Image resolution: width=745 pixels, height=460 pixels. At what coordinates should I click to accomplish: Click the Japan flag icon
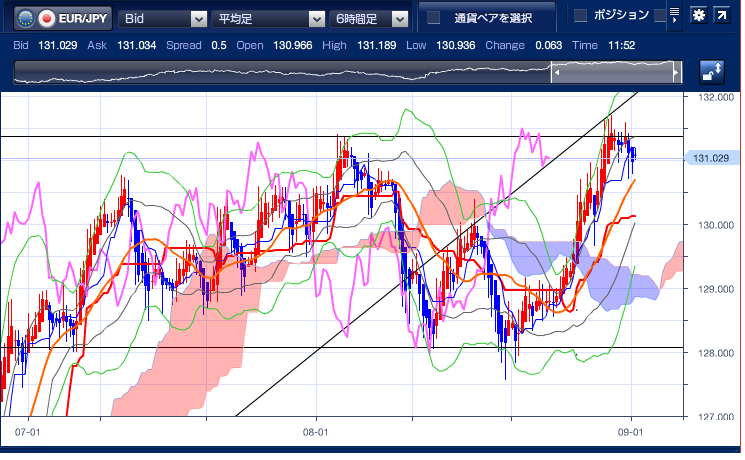pyautogui.click(x=47, y=19)
